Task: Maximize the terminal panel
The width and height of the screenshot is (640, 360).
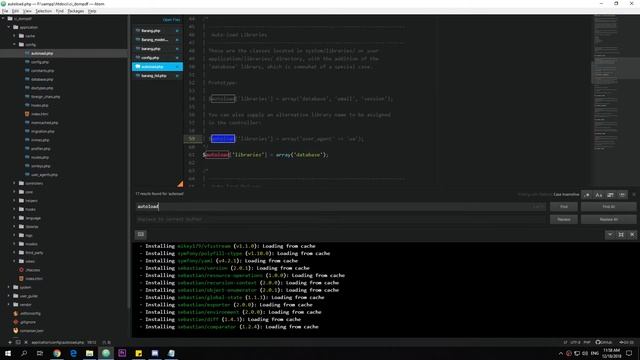Action: click(621, 235)
